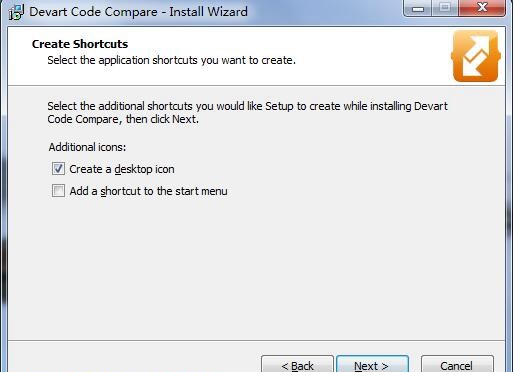
Task: Click the Additional icons: label
Action: (x=87, y=147)
